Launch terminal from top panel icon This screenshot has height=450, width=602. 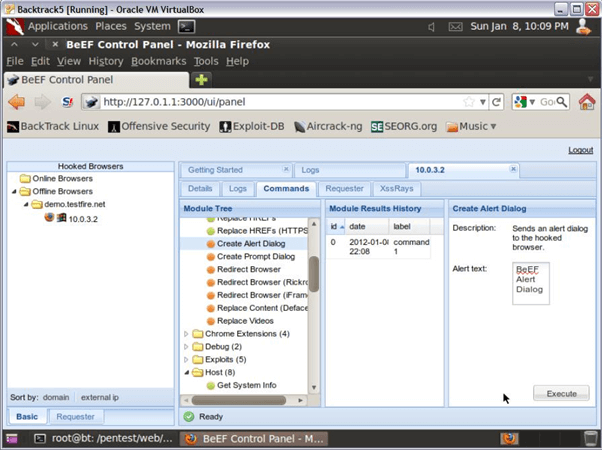coord(186,26)
